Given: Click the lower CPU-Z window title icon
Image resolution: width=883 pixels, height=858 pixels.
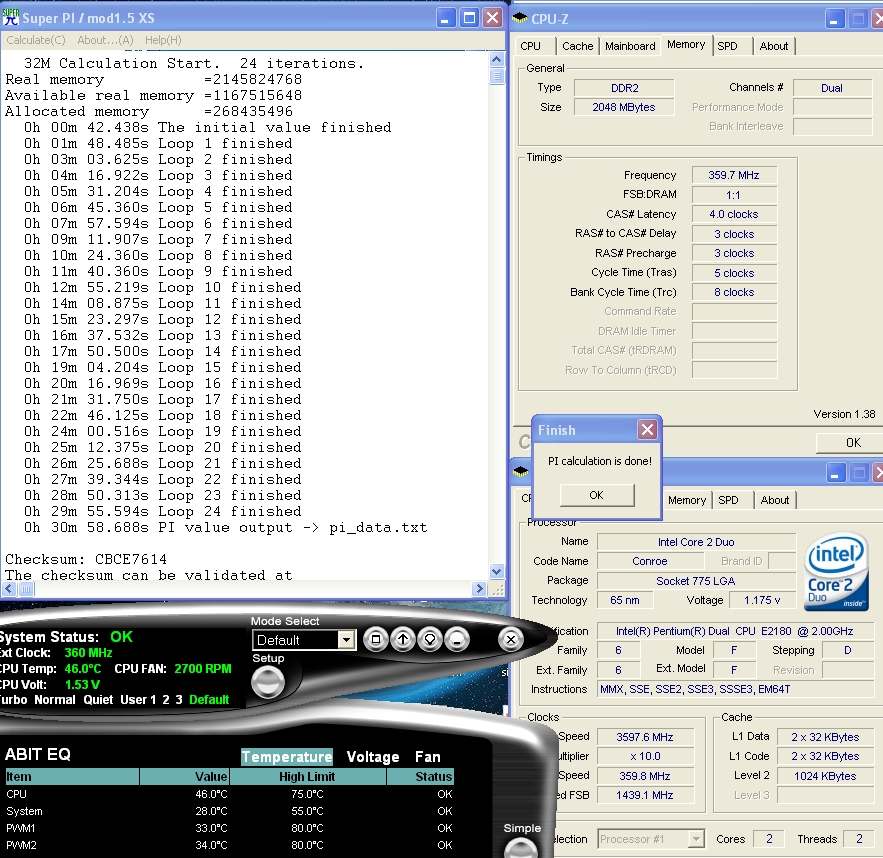Looking at the screenshot, I should [521, 471].
